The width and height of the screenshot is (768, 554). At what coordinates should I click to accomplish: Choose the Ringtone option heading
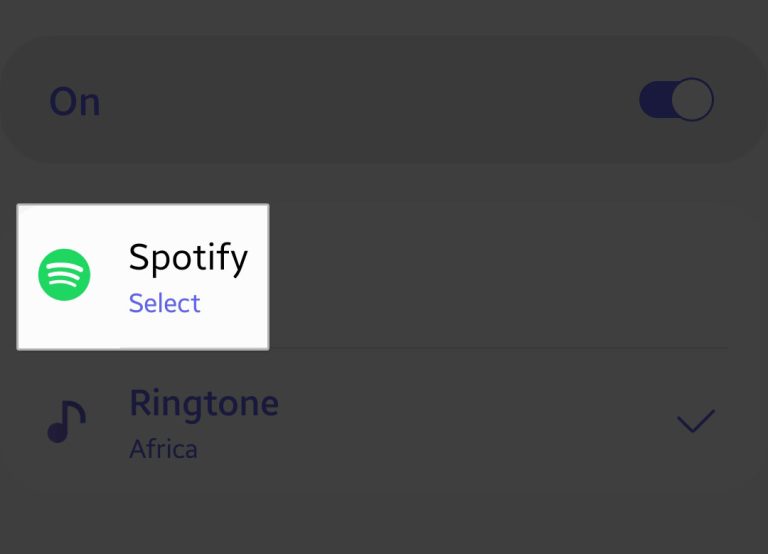point(204,404)
